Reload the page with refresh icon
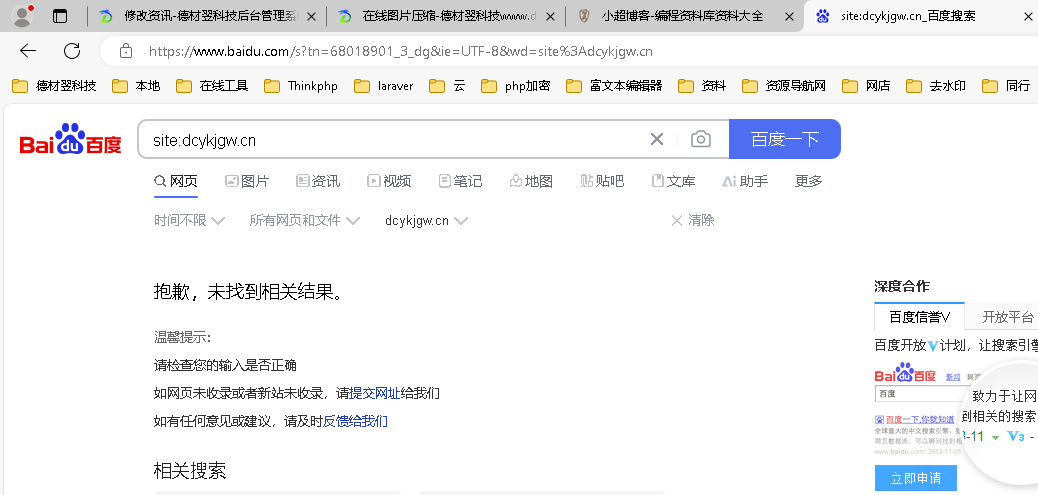1038x495 pixels. (71, 51)
